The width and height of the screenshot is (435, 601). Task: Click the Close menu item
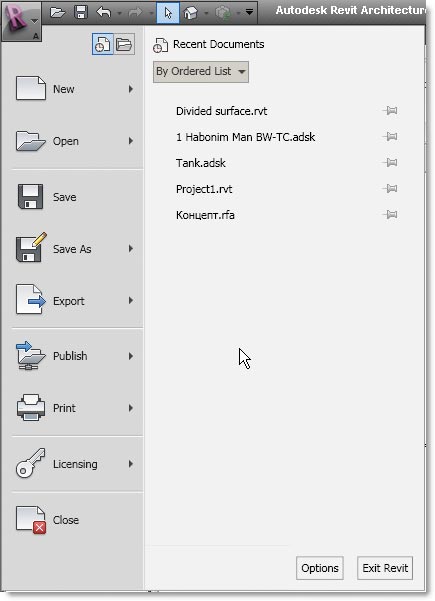(x=77, y=520)
